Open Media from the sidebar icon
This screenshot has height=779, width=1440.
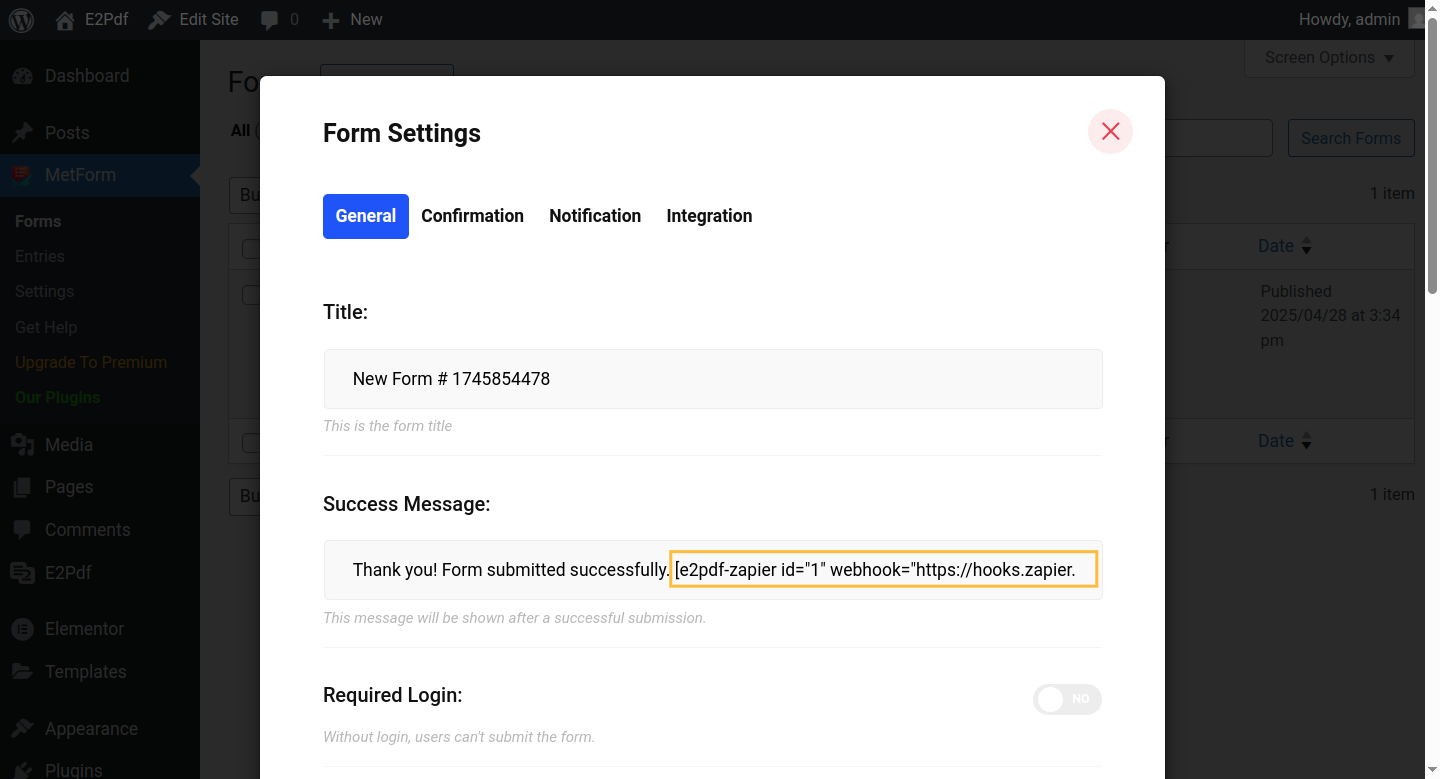coord(22,445)
